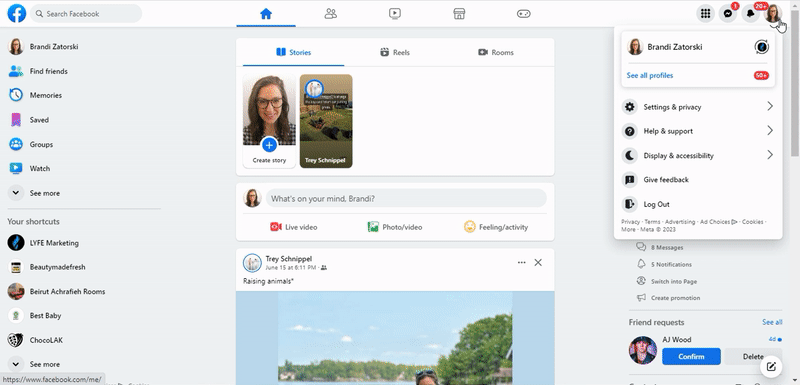Screen dimensions: 800x385
Task: Select Log Out from account menu
Action: coord(698,204)
